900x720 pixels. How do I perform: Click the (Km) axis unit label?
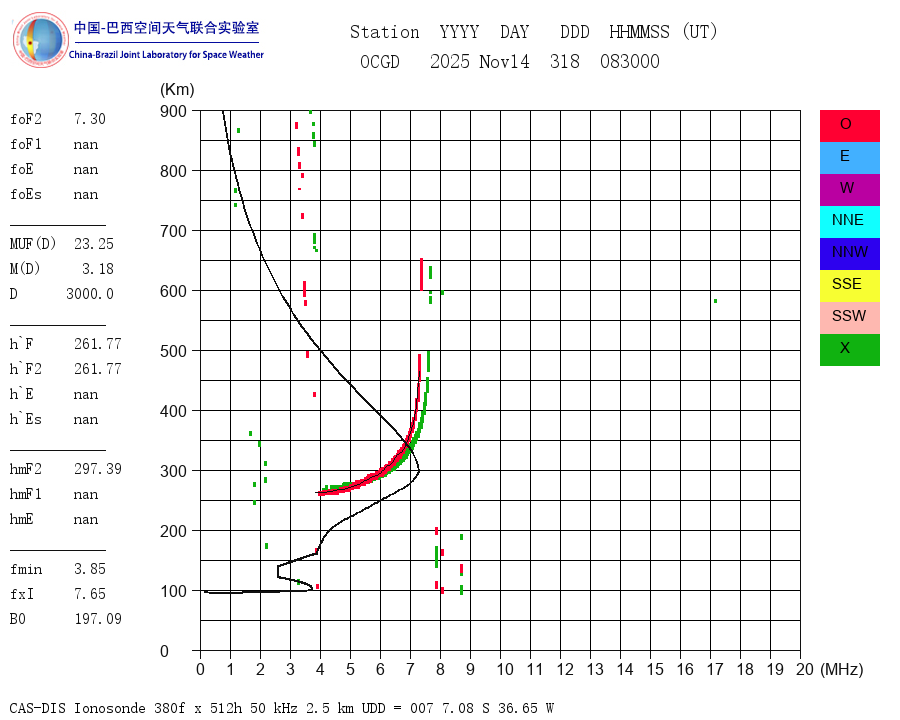coord(177,90)
